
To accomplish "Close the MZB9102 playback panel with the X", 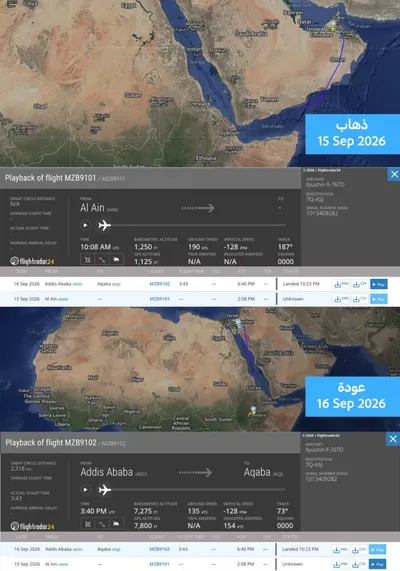I will [x=393, y=439].
